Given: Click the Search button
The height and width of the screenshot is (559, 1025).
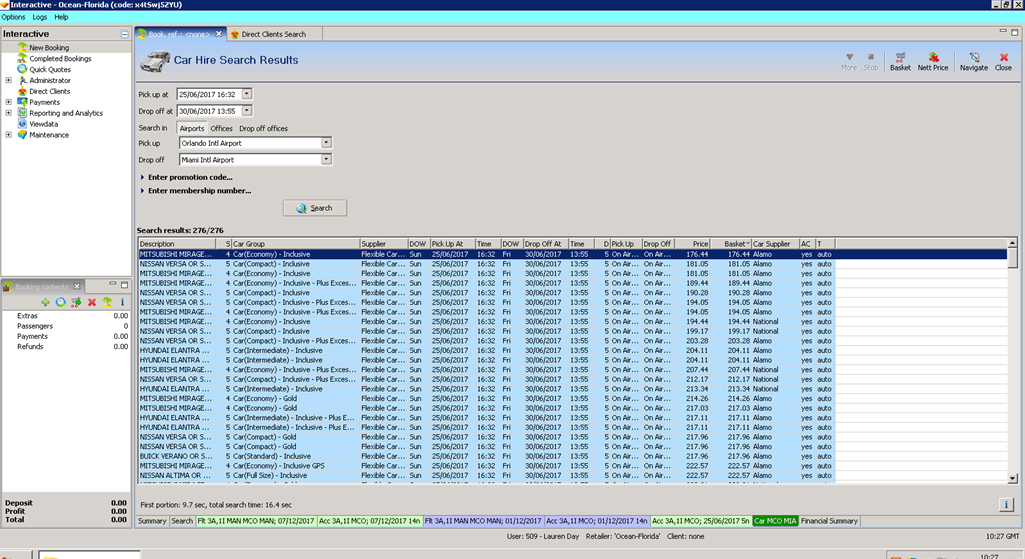Looking at the screenshot, I should tap(314, 208).
